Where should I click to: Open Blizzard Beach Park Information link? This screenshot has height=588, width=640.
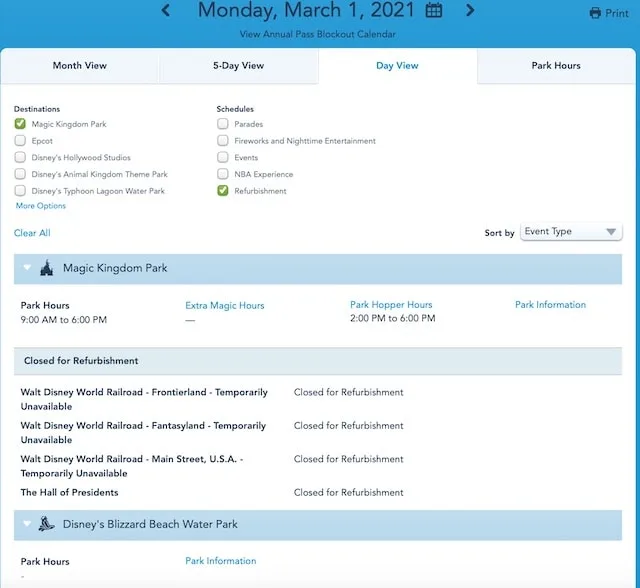coord(221,561)
